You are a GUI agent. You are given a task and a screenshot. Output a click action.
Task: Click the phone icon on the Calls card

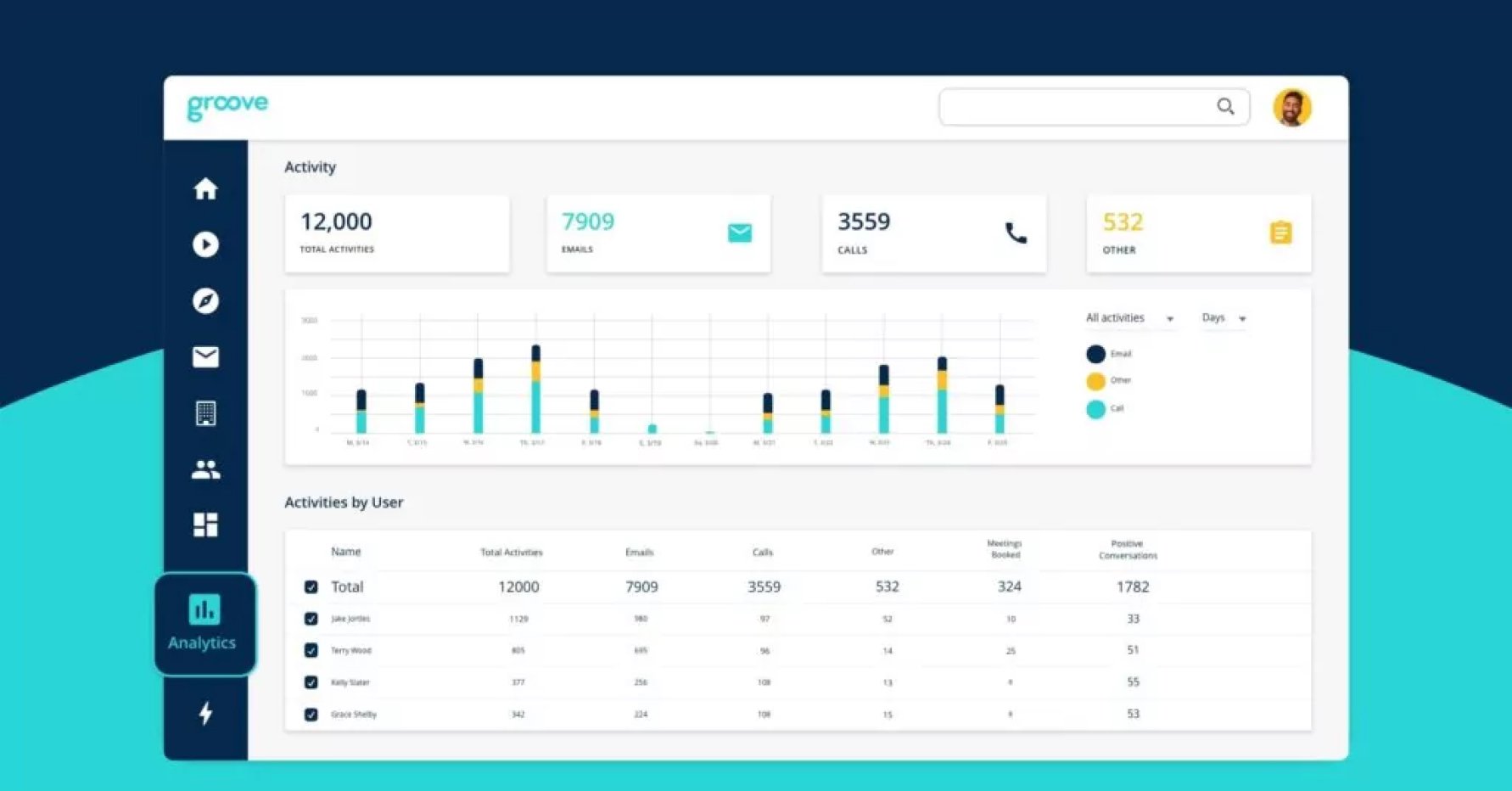1016,232
